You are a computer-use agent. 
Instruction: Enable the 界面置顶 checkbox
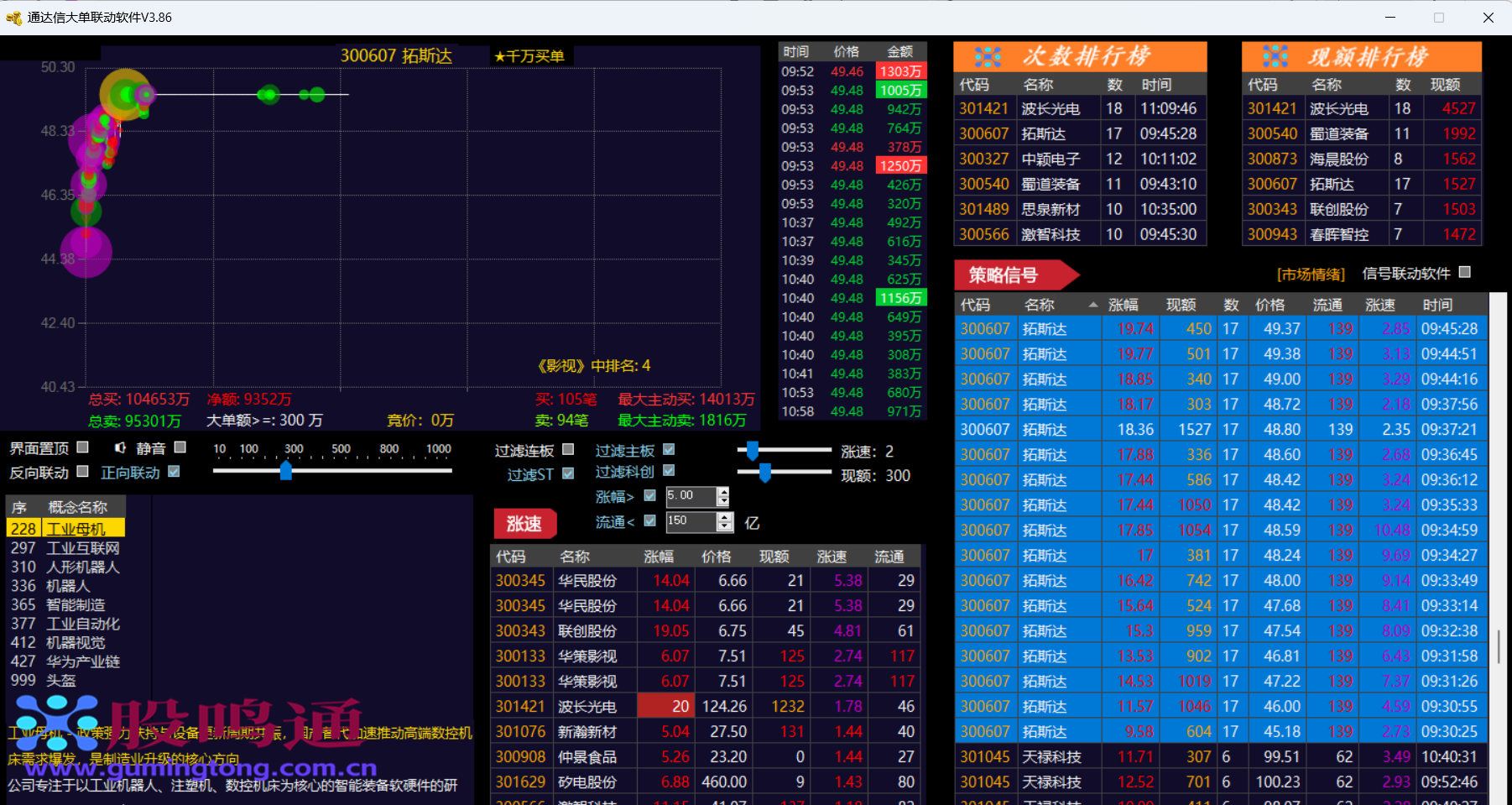[x=82, y=447]
